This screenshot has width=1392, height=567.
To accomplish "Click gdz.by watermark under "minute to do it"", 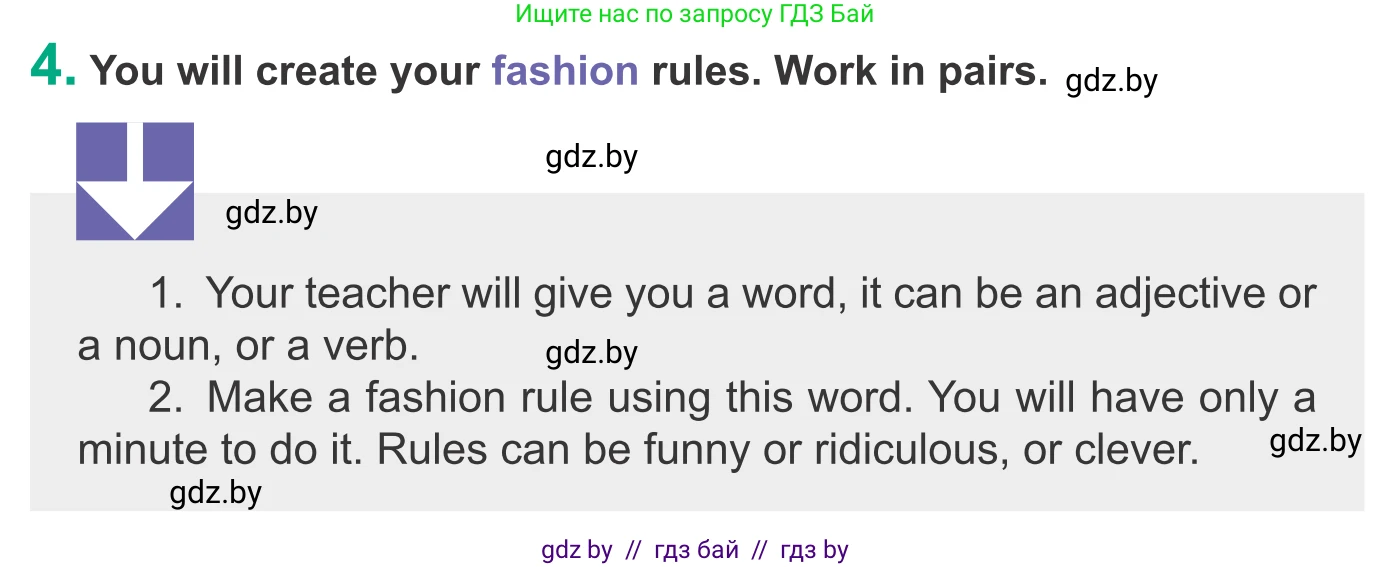I will (x=215, y=493).
